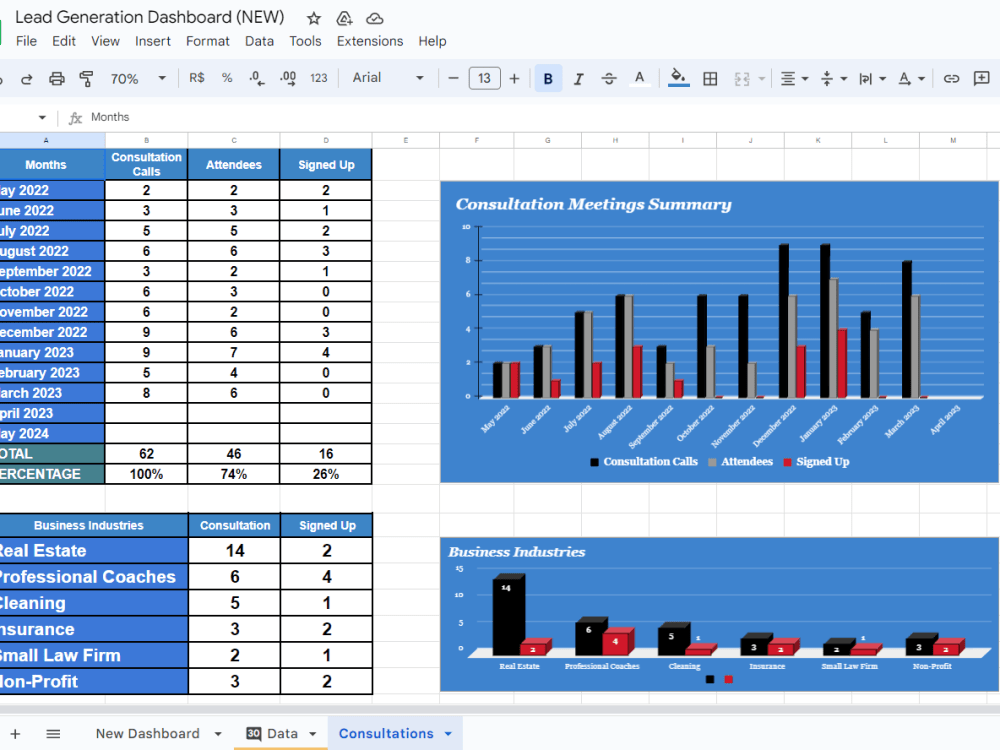Select the Consultations sheet tab

386,733
